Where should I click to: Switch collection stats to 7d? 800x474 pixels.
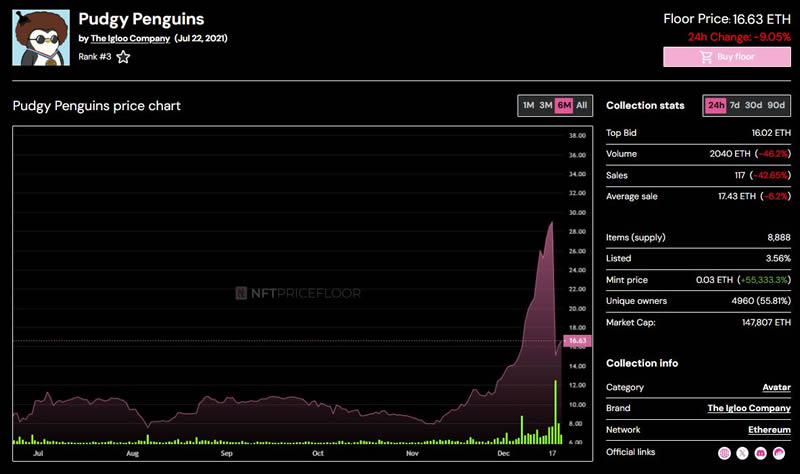point(734,105)
